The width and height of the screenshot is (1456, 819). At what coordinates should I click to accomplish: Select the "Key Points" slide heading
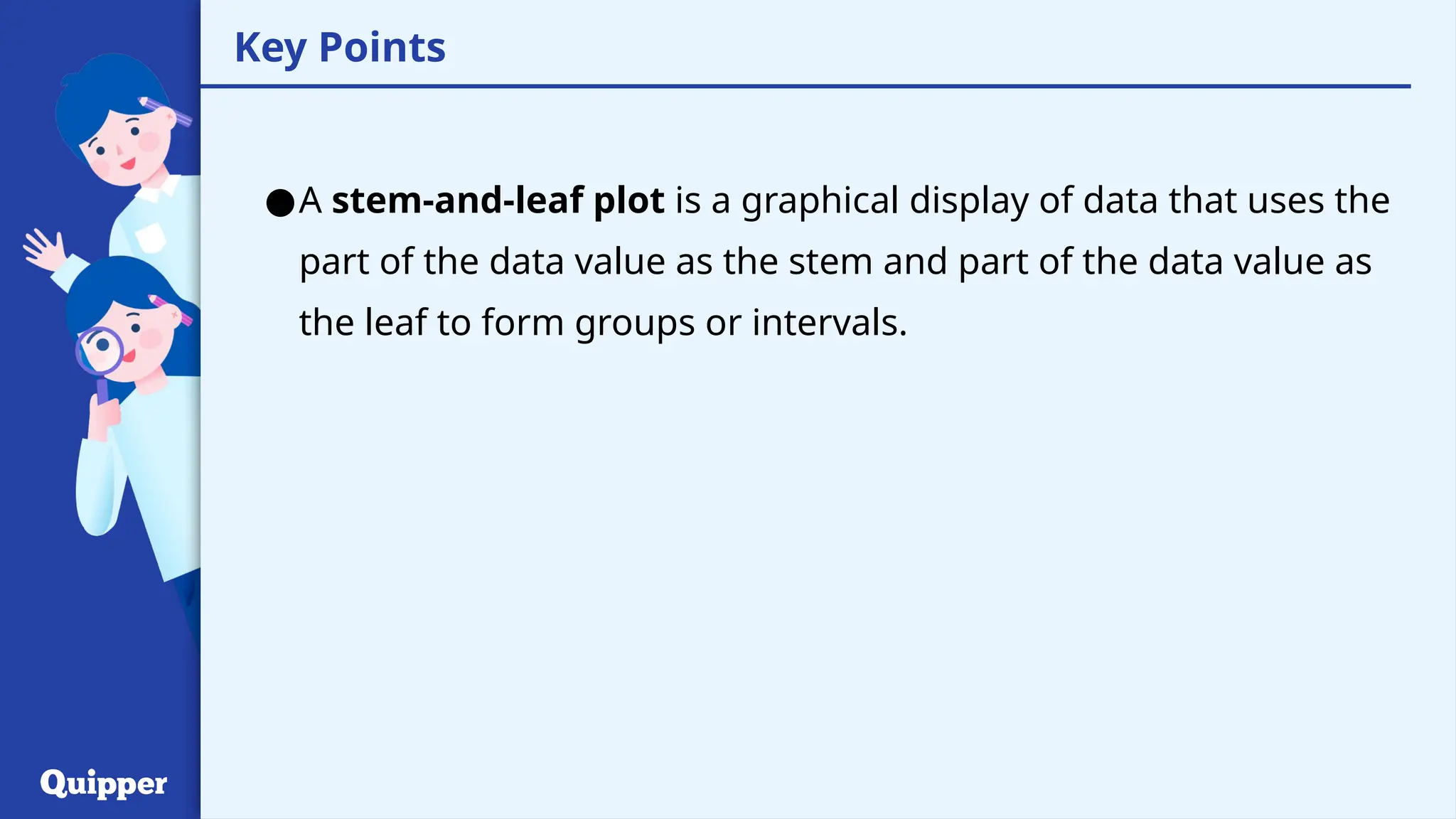coord(340,48)
